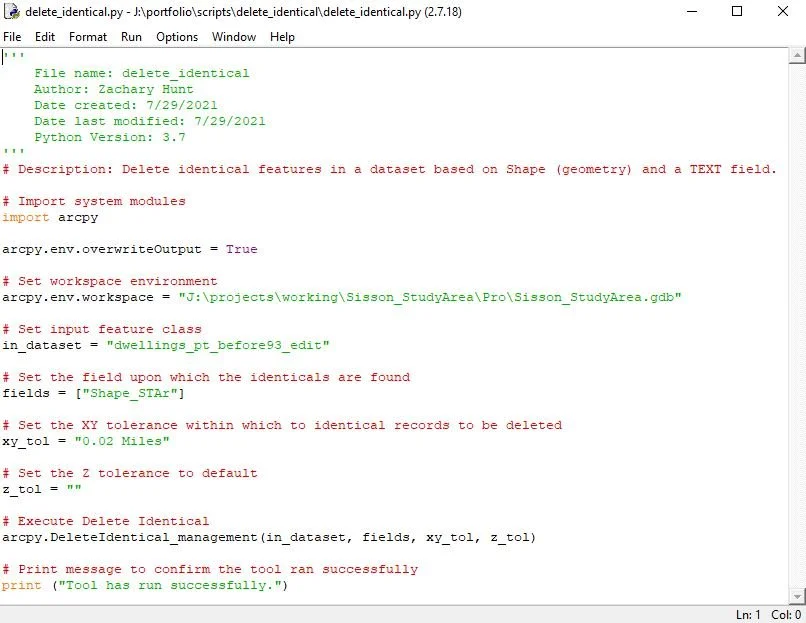Screen dimensions: 806x623
Task: Minimize the delete_identical.py window
Action: (692, 11)
